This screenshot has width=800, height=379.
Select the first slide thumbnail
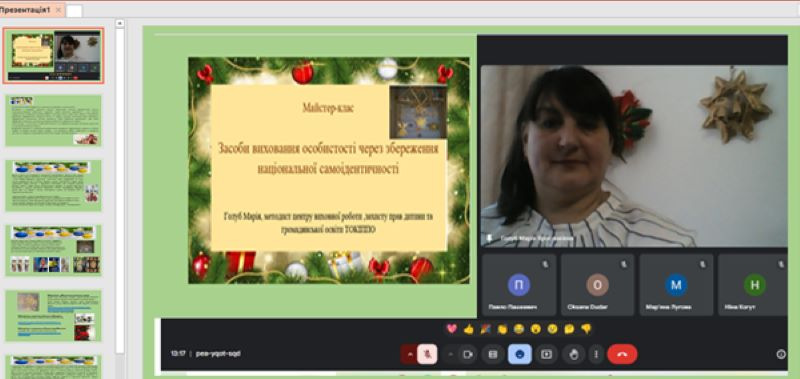(53, 56)
